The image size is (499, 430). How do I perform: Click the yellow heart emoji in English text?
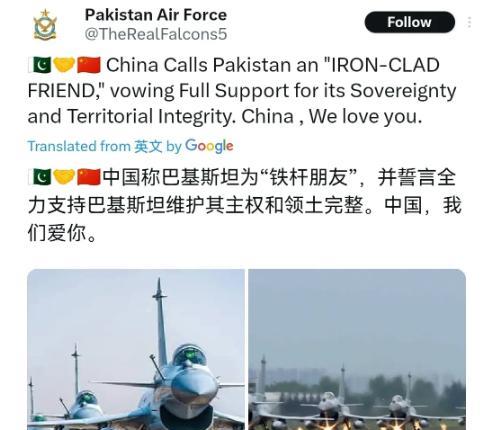pos(64,65)
